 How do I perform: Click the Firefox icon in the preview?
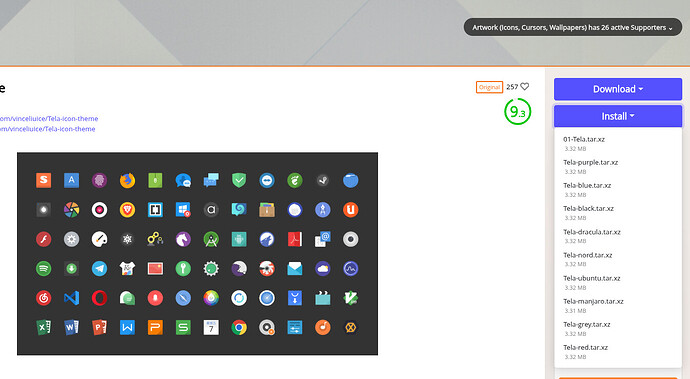[127, 180]
